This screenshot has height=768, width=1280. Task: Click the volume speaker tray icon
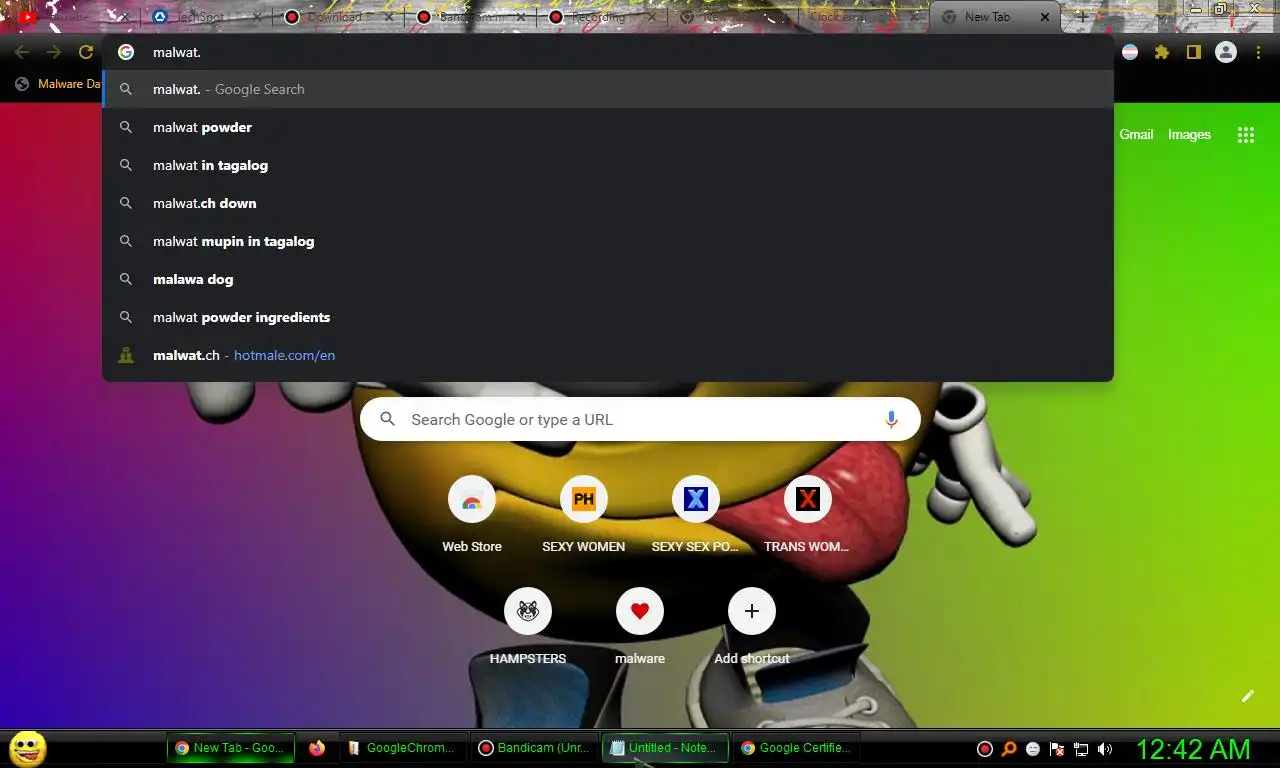pos(1105,749)
